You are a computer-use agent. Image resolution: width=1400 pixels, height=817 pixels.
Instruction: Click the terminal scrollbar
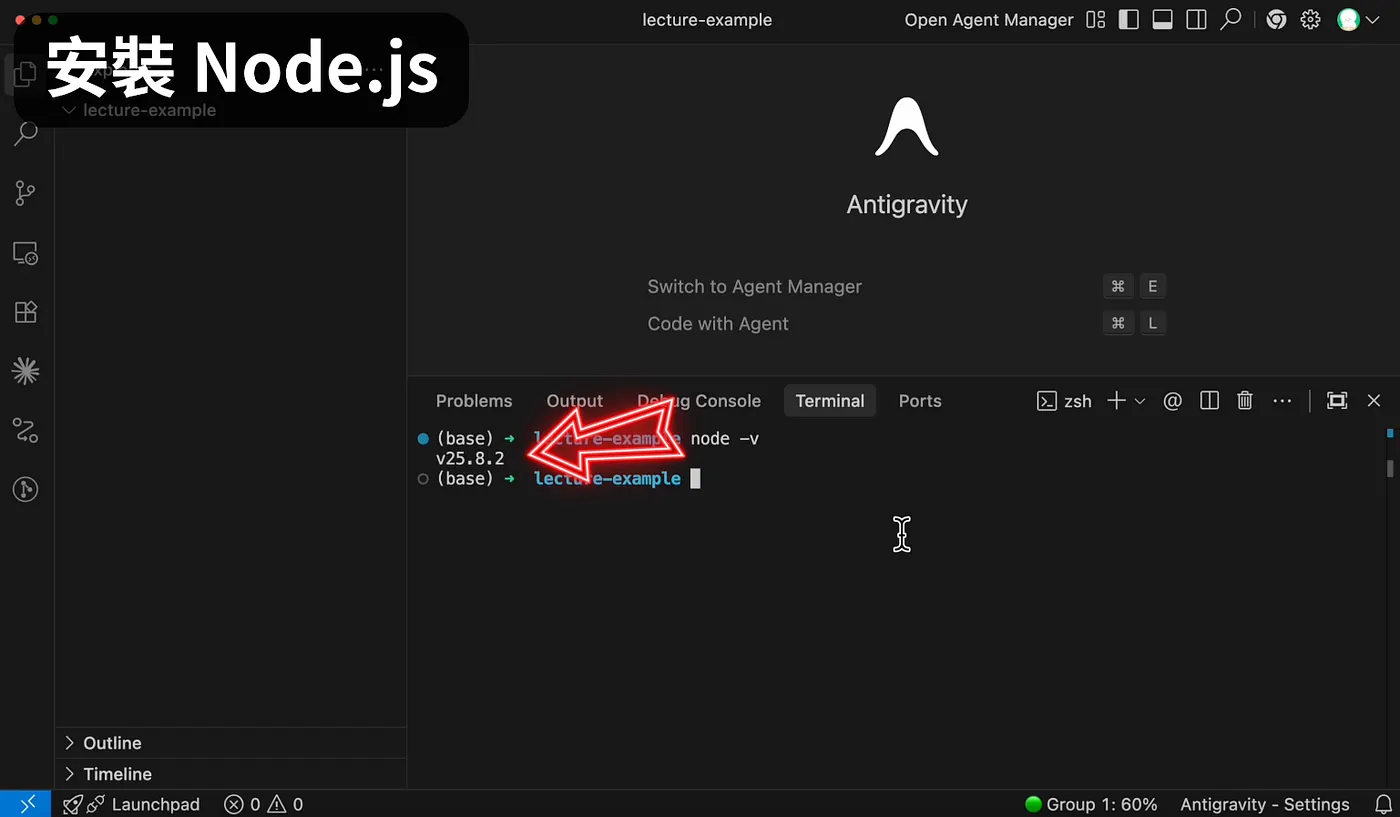[1390, 468]
